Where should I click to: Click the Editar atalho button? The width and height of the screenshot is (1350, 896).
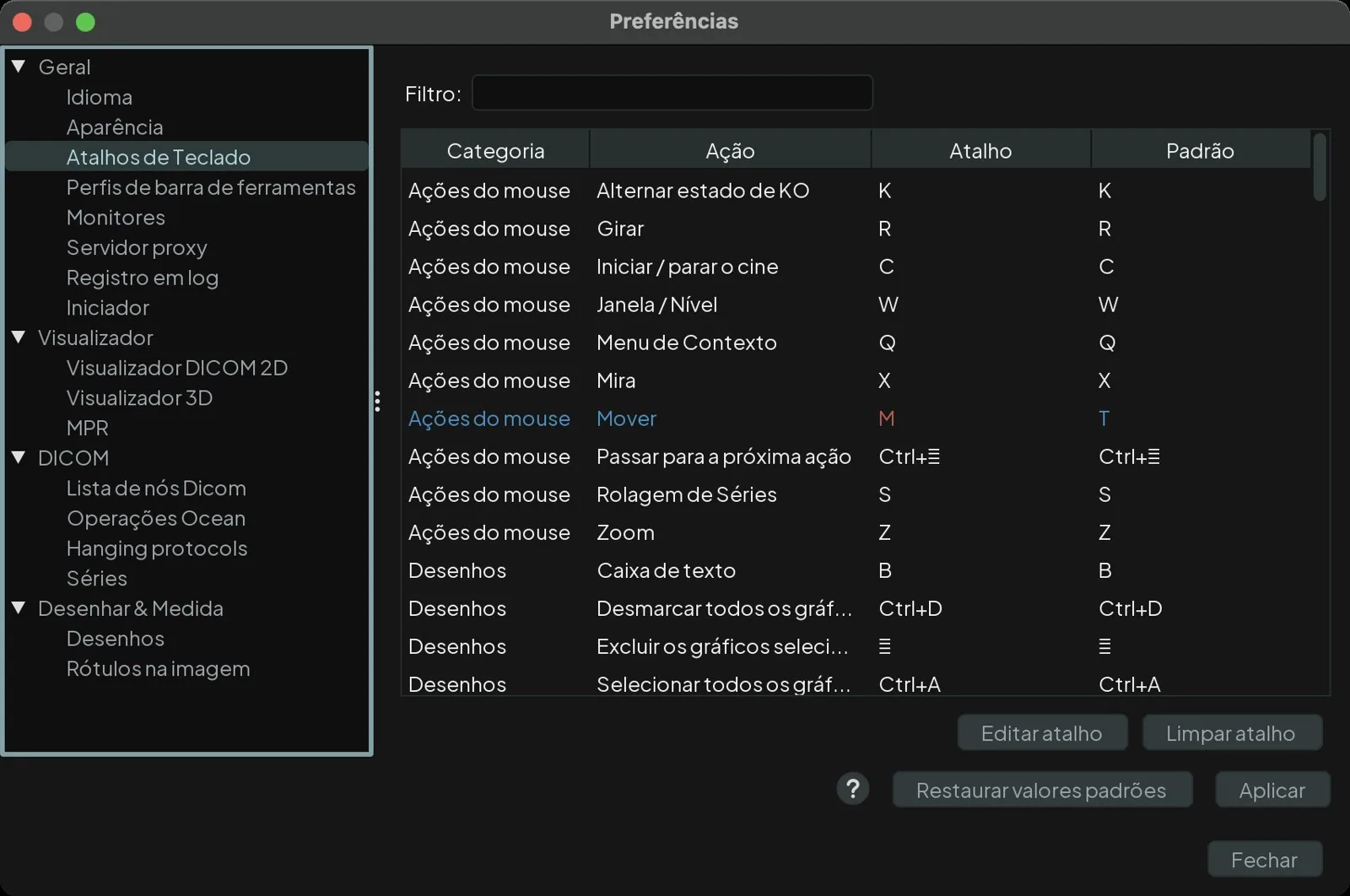(x=1042, y=733)
